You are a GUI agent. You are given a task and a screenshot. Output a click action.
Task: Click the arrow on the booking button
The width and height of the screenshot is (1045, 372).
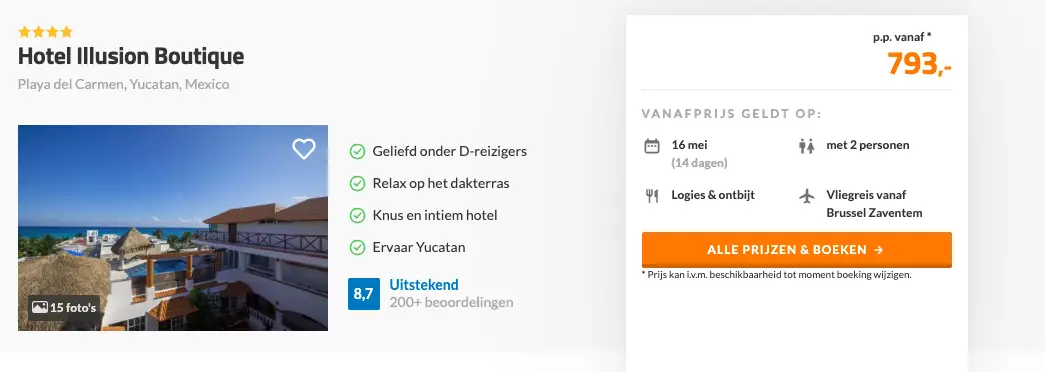point(878,250)
